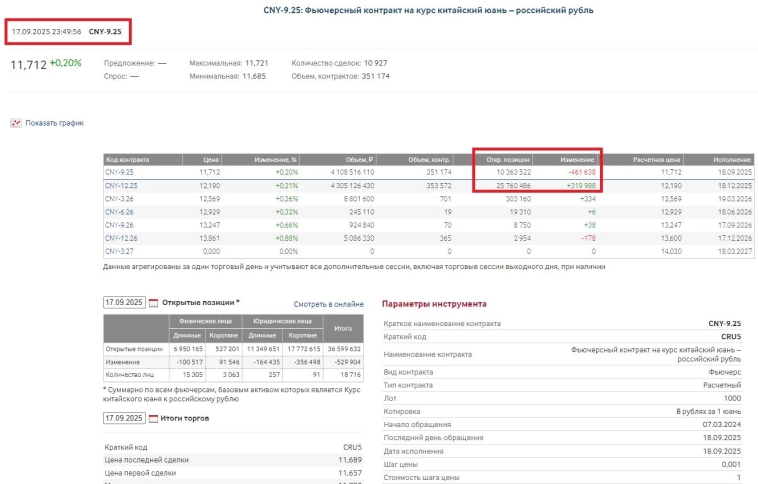Open the CNY-3.27 contract link
The width and height of the screenshot is (758, 484).
[119, 252]
